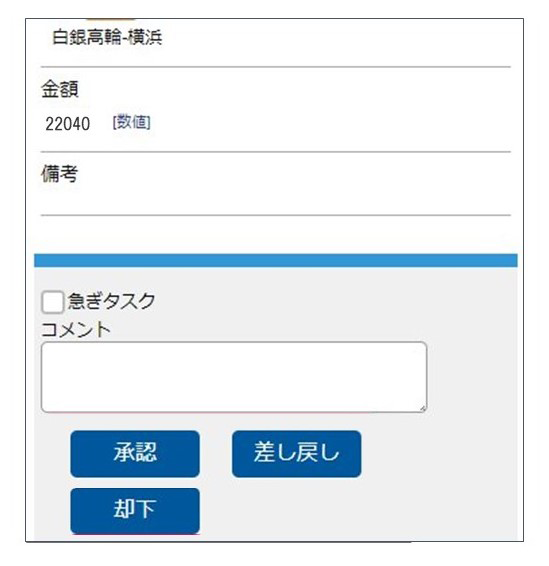Click the blue section divider bar
The width and height of the screenshot is (549, 566).
276,260
